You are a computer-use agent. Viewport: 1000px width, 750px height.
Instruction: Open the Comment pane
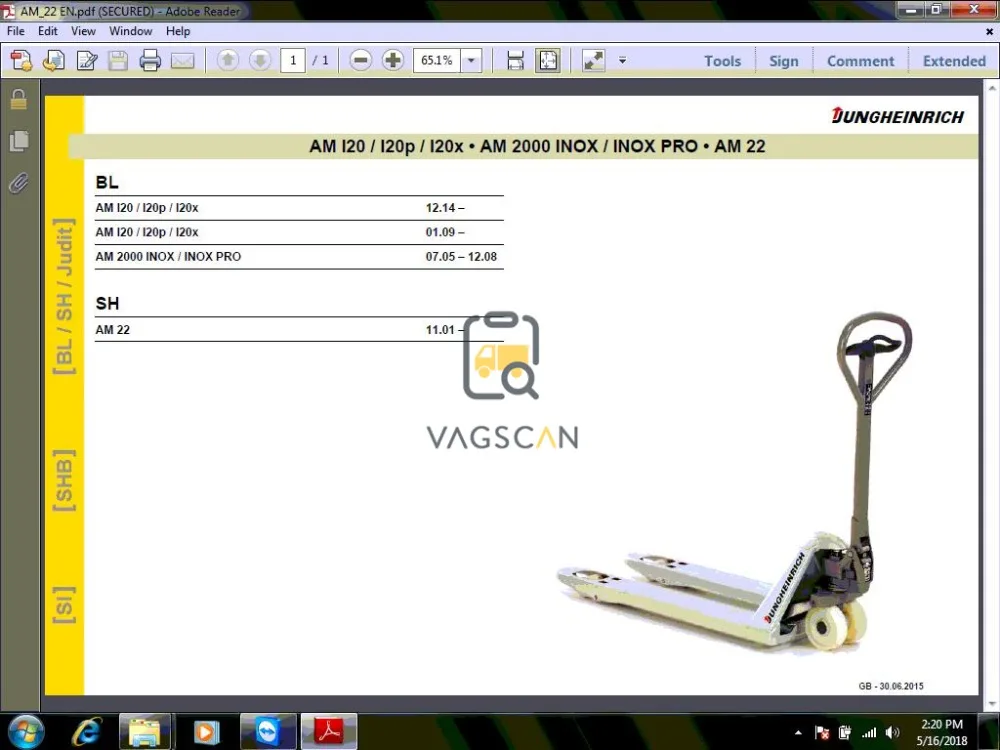860,61
